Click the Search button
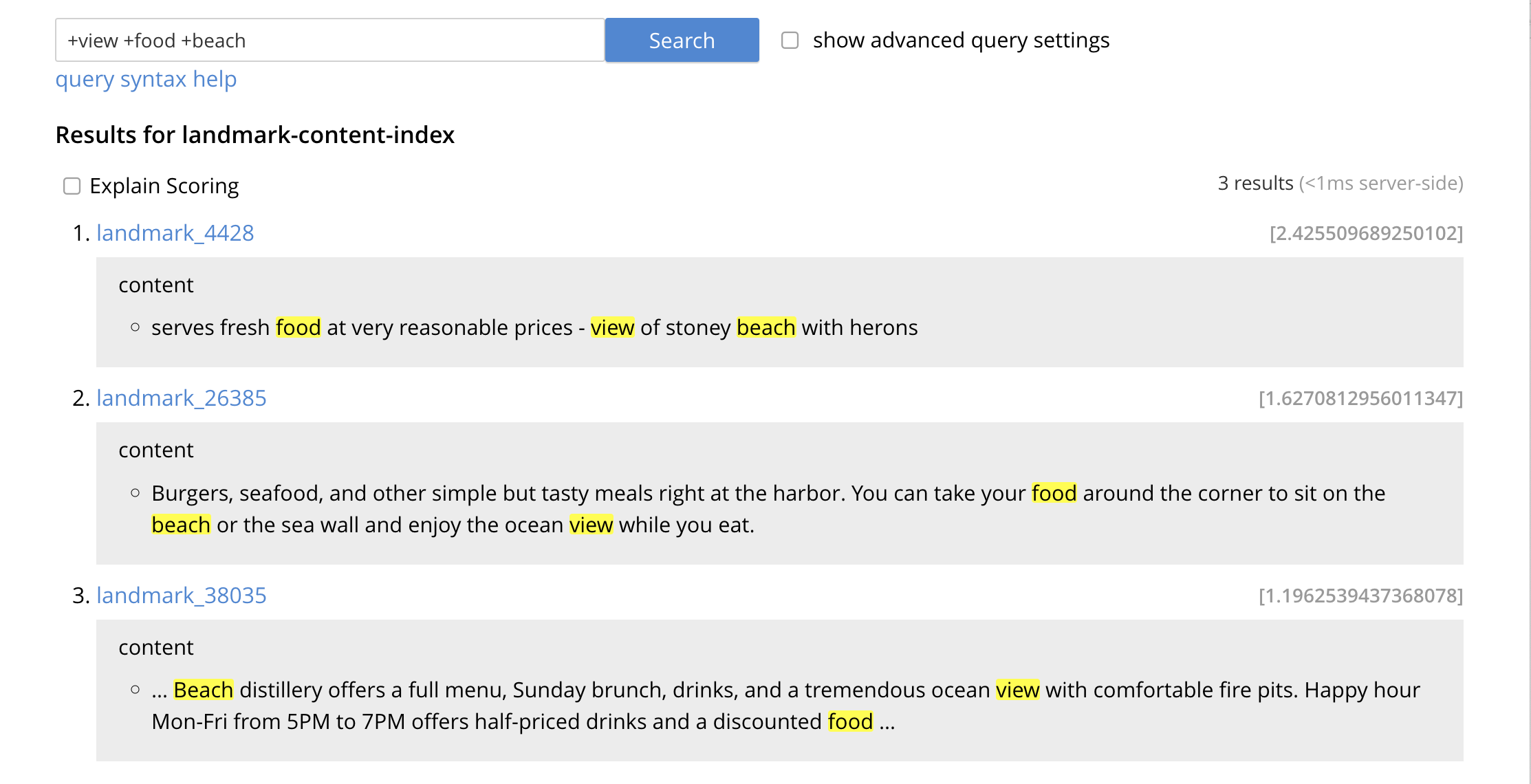This screenshot has height=784, width=1531. coord(683,39)
